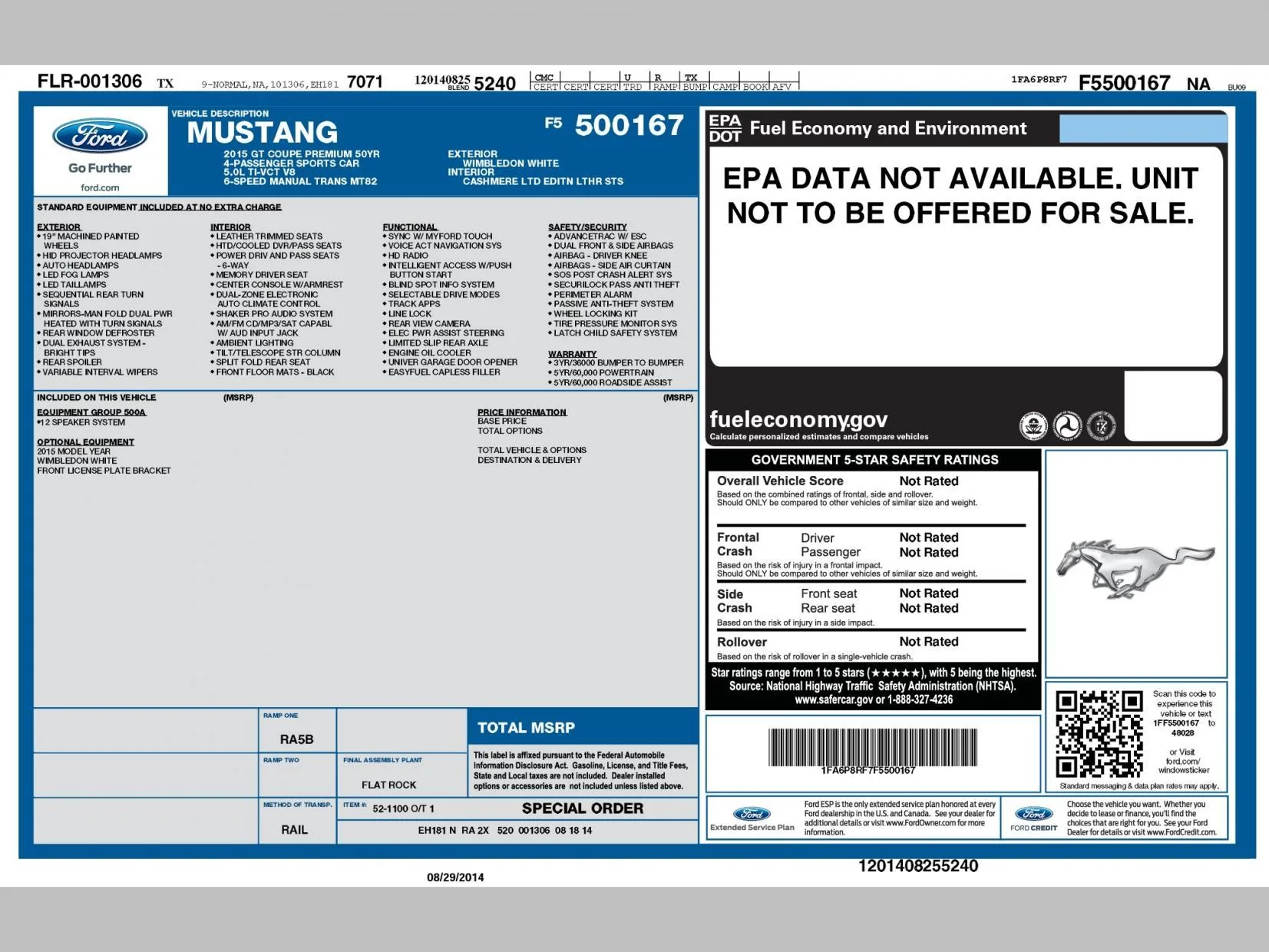This screenshot has width=1269, height=952.
Task: Click the last agency seal beside fueleconomy.gov
Action: (1101, 425)
